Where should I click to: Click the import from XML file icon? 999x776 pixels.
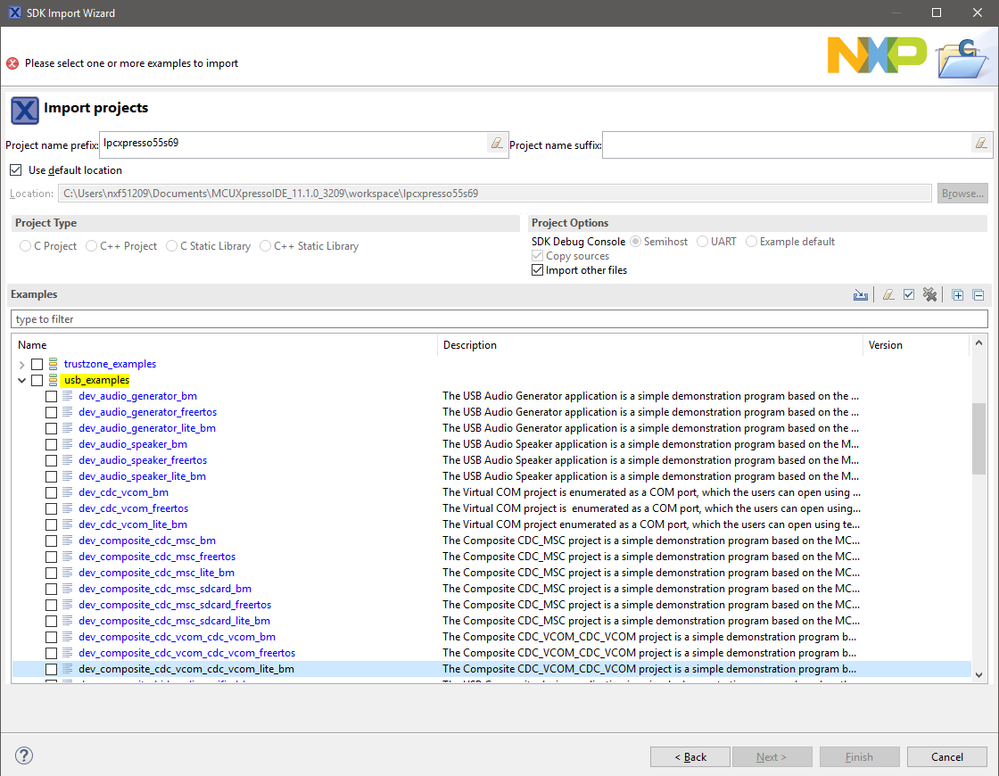tap(860, 295)
